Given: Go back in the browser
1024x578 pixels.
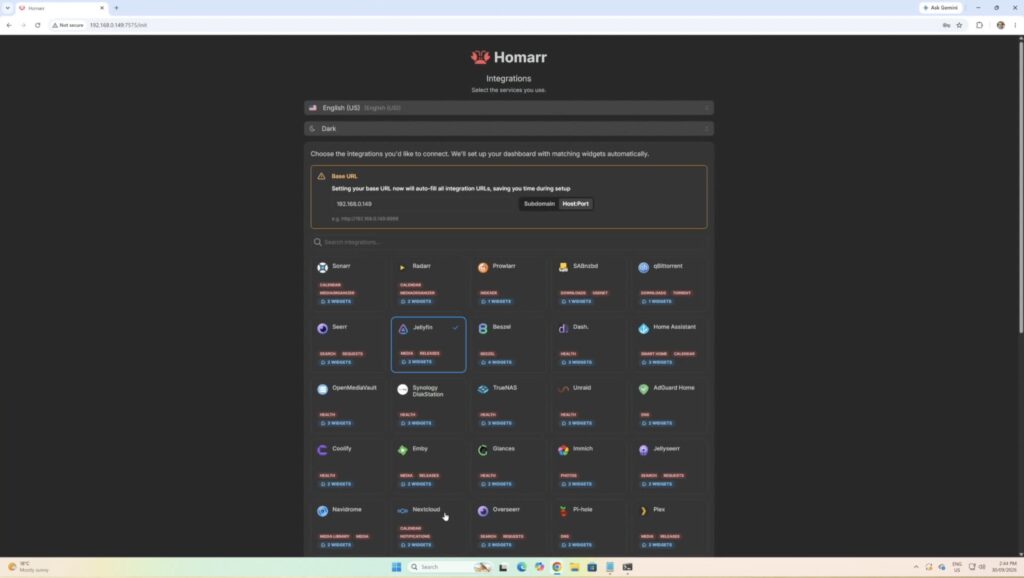Looking at the screenshot, I should click(9, 25).
